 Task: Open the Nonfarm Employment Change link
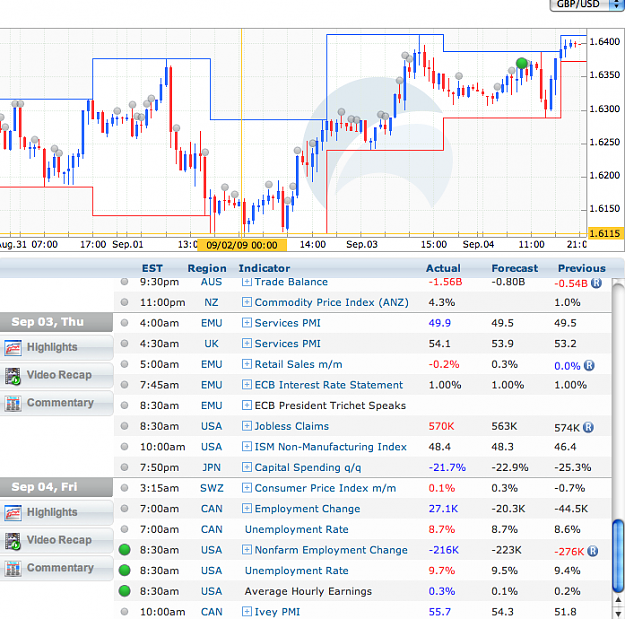tap(331, 550)
